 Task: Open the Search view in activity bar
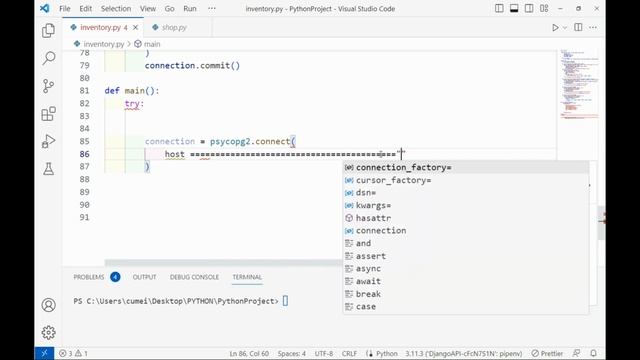48,58
